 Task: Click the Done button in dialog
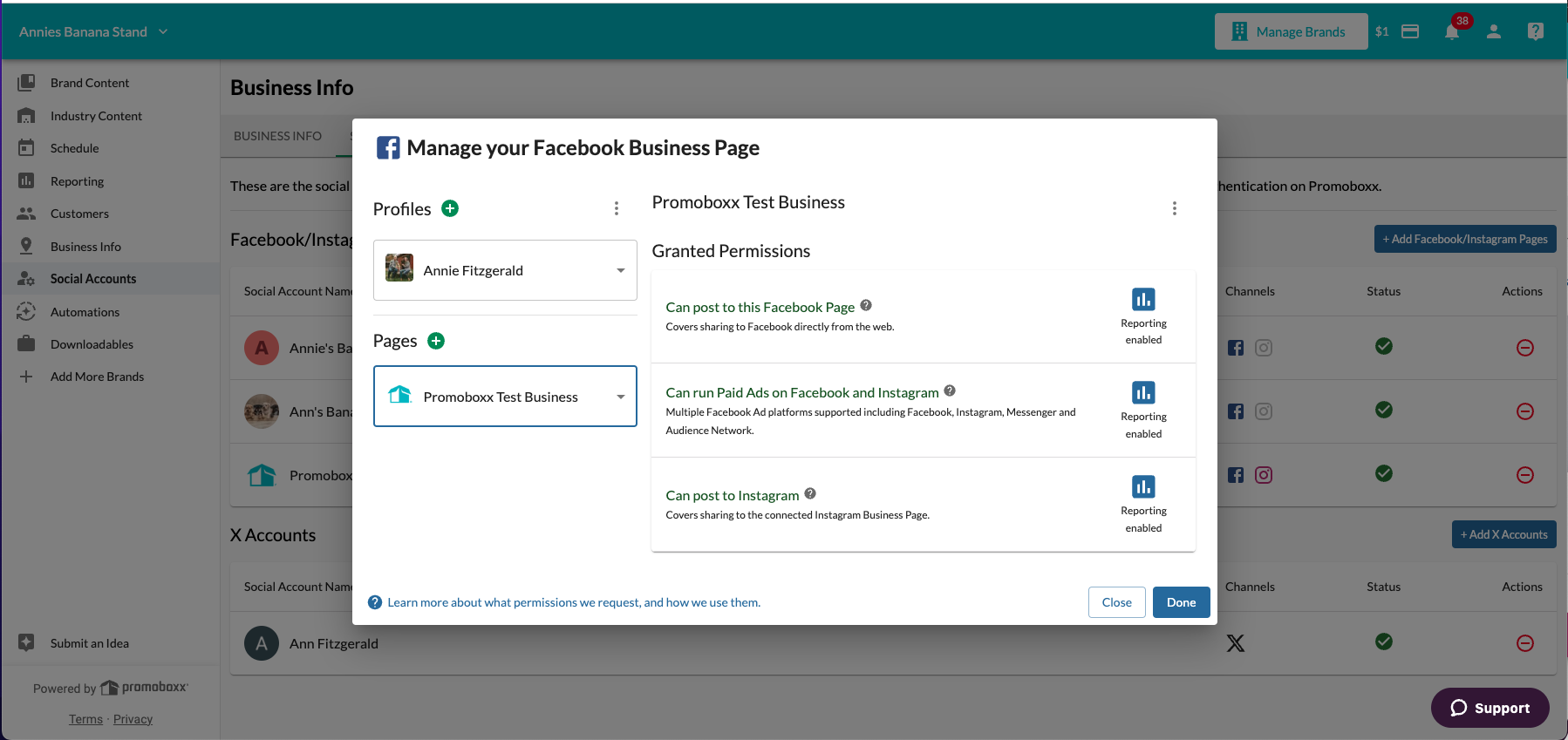pyautogui.click(x=1181, y=602)
